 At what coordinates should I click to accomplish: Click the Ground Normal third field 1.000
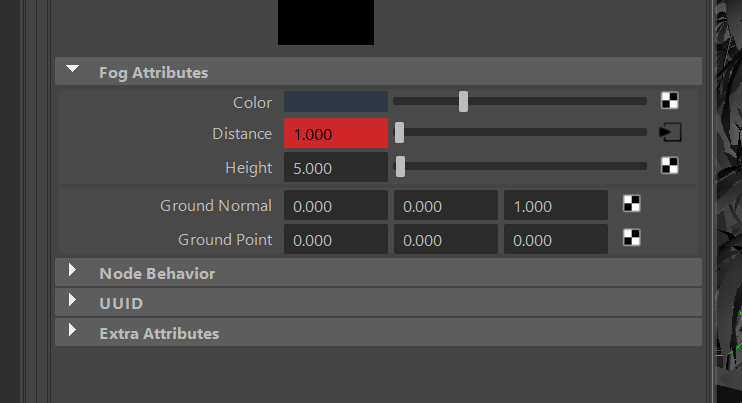point(556,205)
